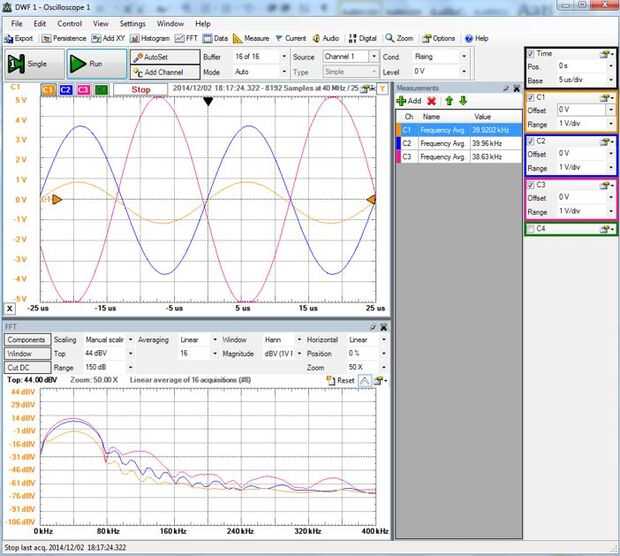Delete measurement with red X icon

pyautogui.click(x=432, y=101)
